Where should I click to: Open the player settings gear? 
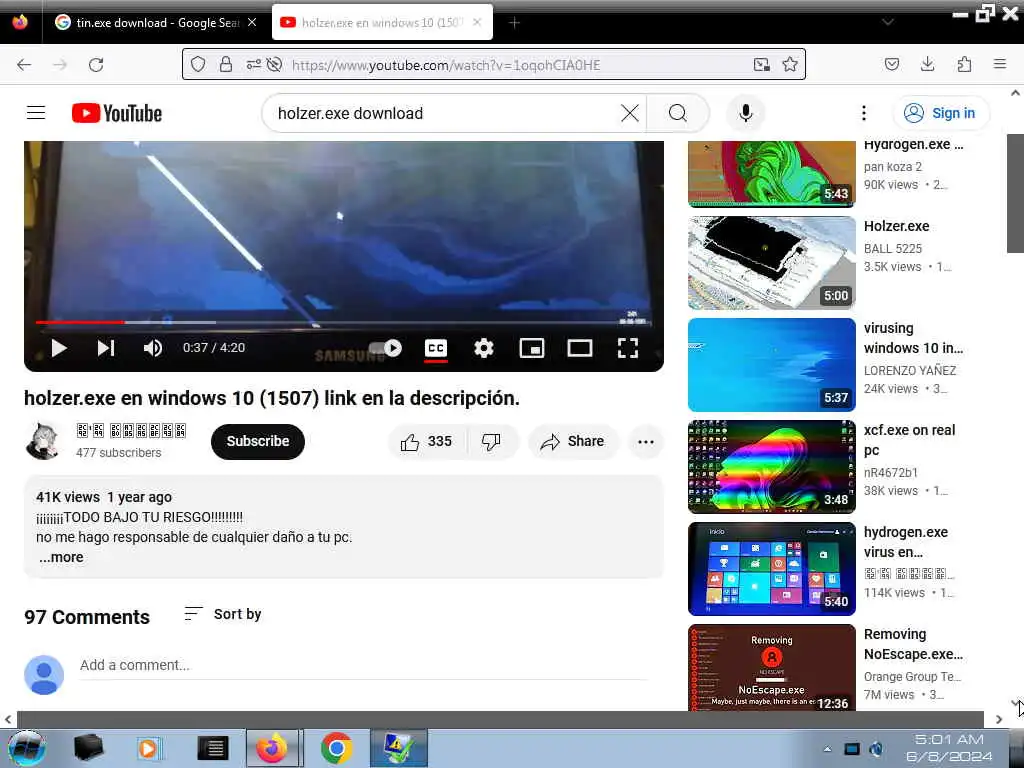[x=483, y=348]
